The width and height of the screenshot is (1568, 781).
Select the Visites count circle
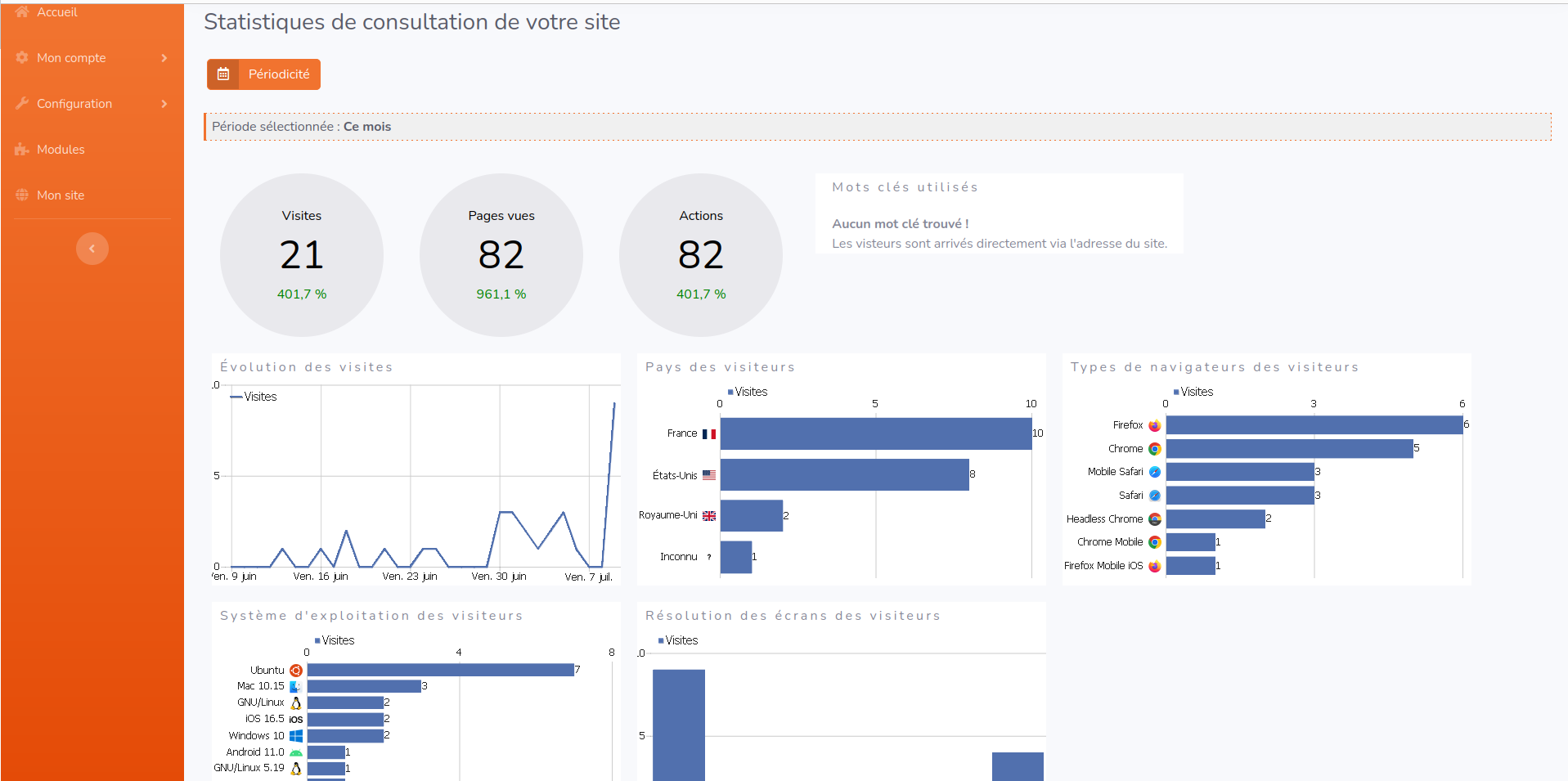pyautogui.click(x=302, y=255)
